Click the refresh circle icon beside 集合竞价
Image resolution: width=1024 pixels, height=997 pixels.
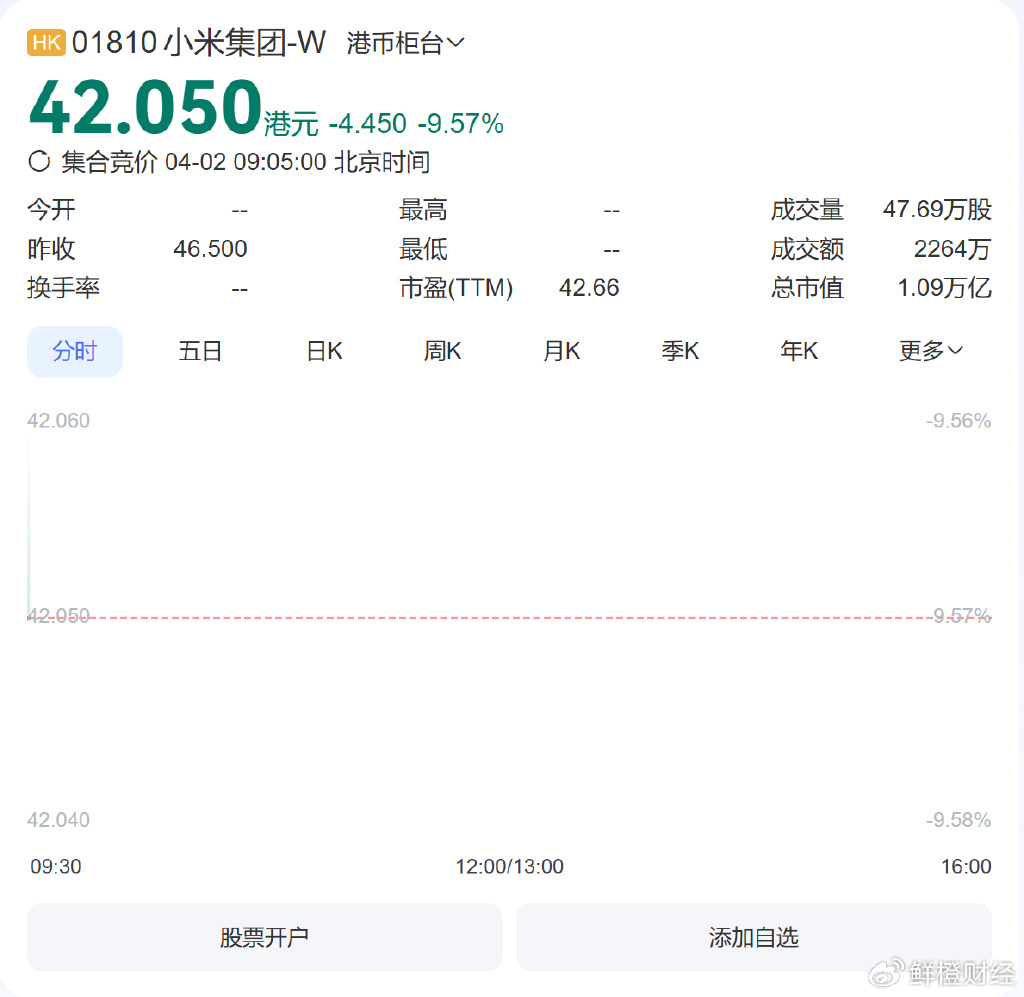[39, 161]
